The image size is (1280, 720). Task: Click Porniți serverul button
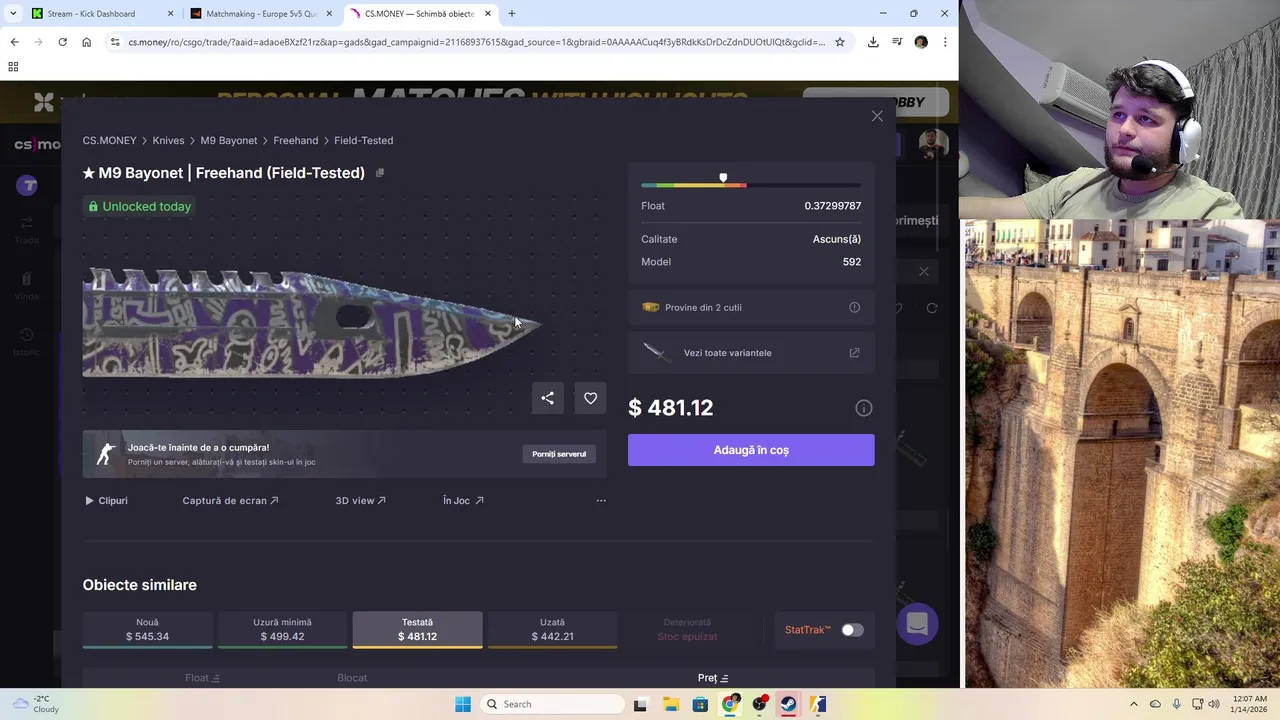click(x=559, y=454)
